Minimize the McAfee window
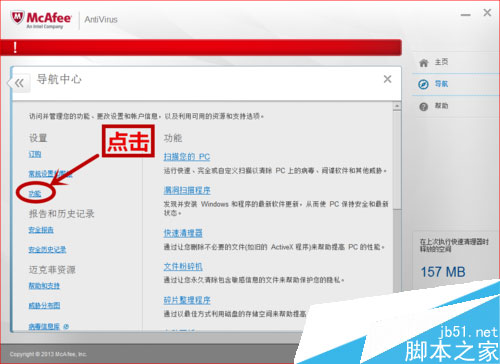This screenshot has width=500, height=364. pyautogui.click(x=466, y=15)
